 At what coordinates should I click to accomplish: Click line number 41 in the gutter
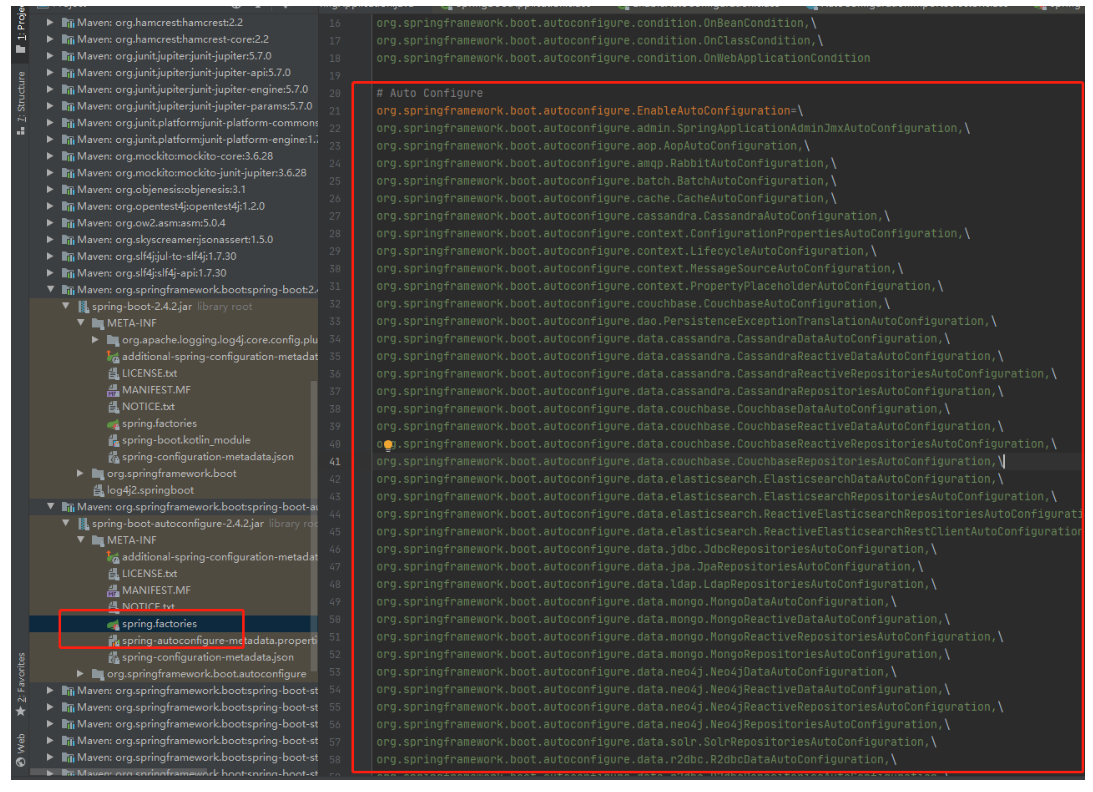click(335, 462)
